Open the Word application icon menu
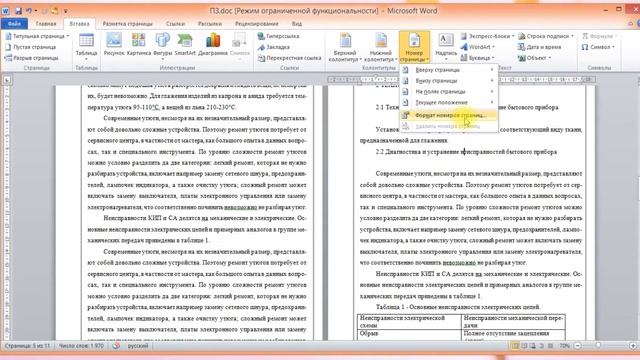Viewport: 640px width, 360px height. (6, 11)
